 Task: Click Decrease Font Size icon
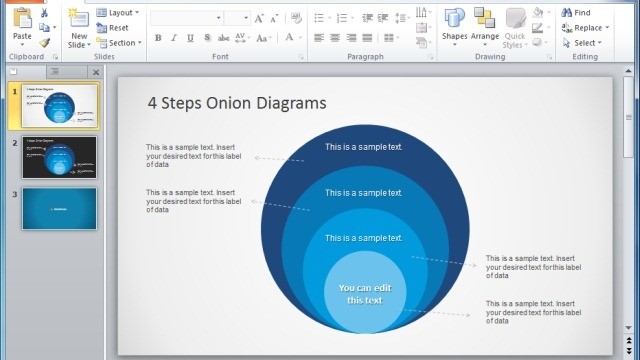click(x=274, y=18)
